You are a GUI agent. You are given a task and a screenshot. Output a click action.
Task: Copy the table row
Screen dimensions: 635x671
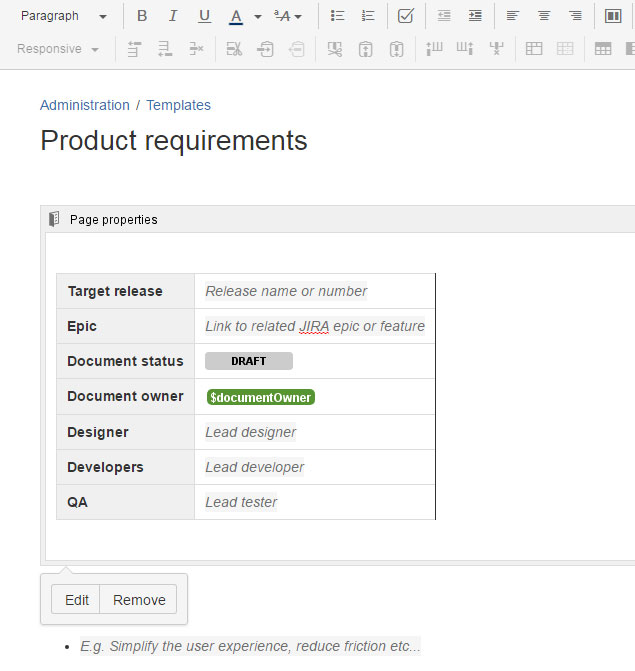[265, 49]
